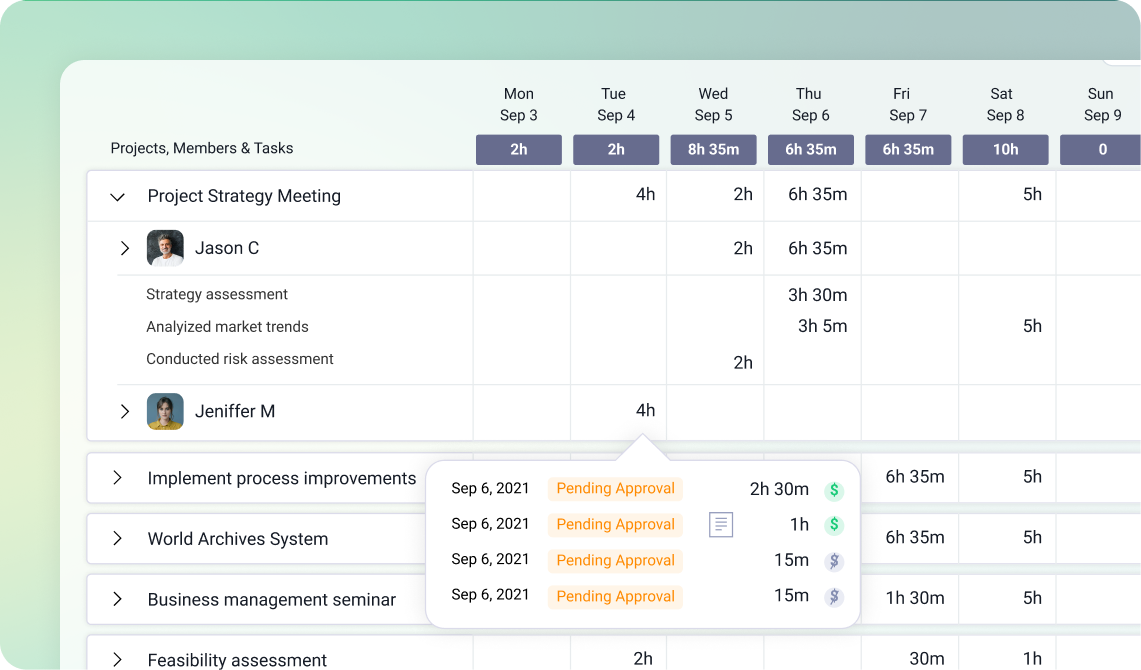Click Jason C member name

[x=227, y=248]
